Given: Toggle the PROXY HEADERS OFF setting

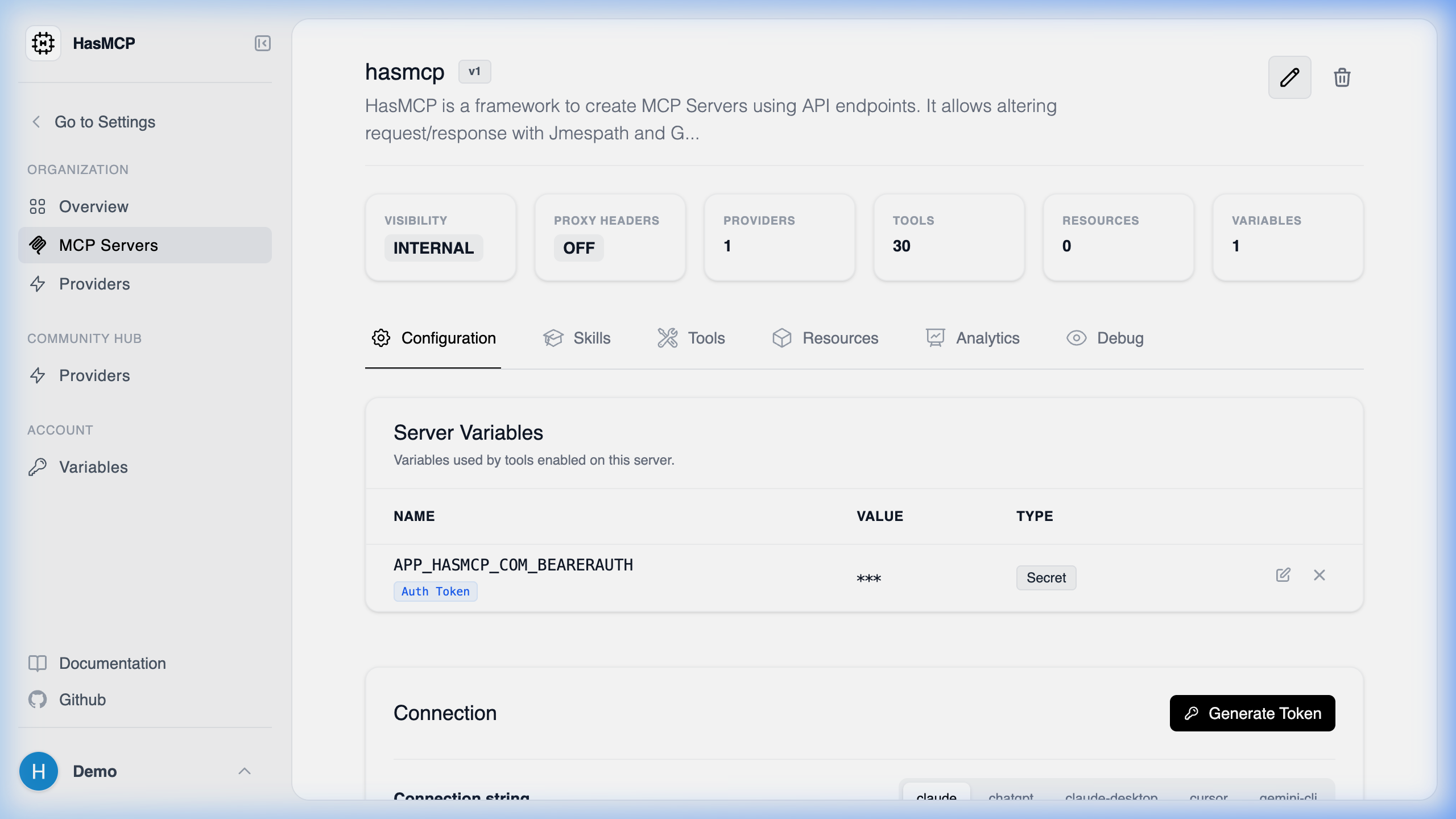Looking at the screenshot, I should 578,247.
